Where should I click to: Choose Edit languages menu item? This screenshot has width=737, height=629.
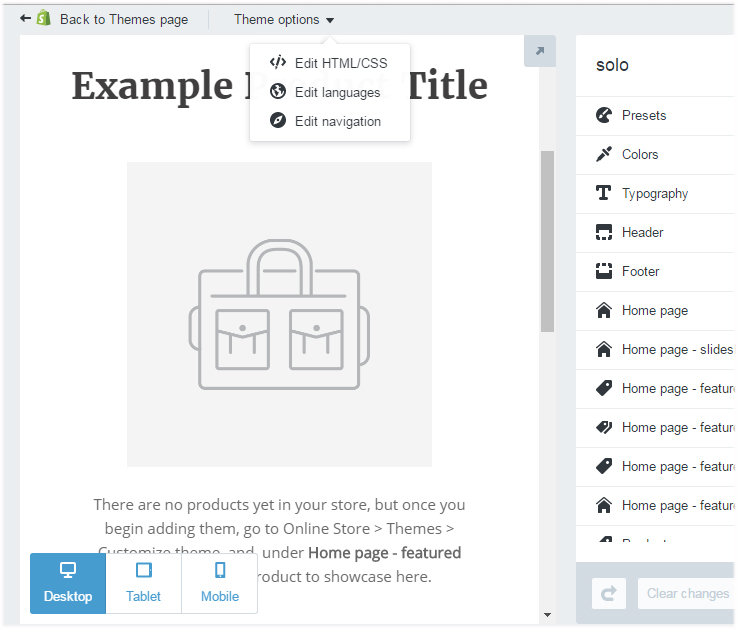[x=337, y=92]
